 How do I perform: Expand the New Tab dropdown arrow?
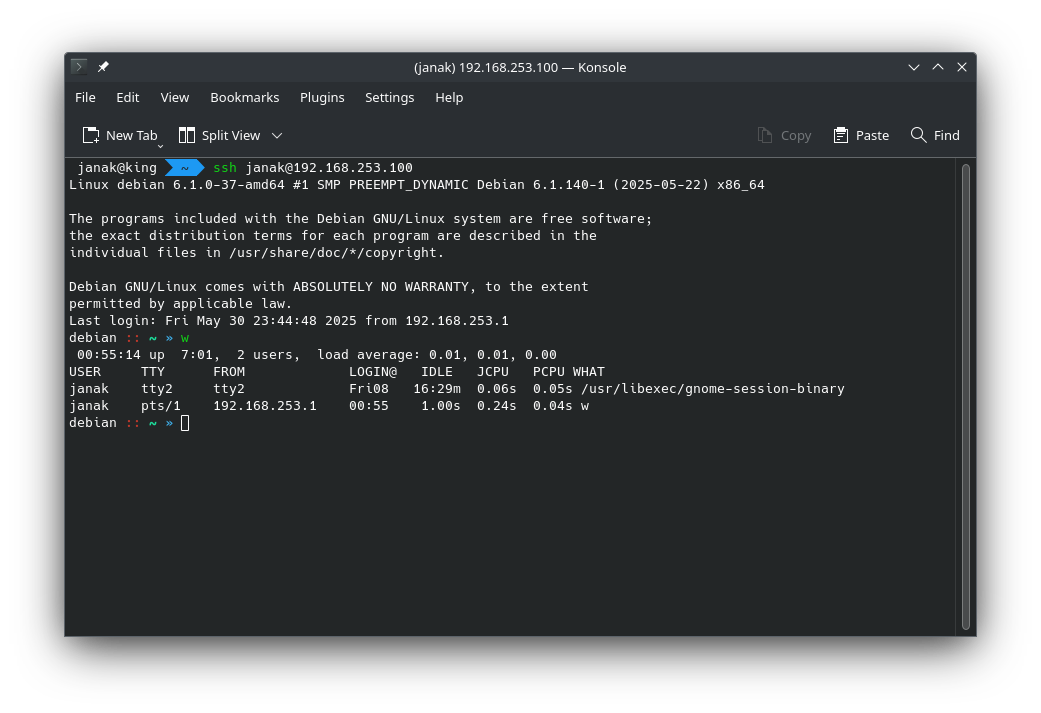click(x=160, y=146)
